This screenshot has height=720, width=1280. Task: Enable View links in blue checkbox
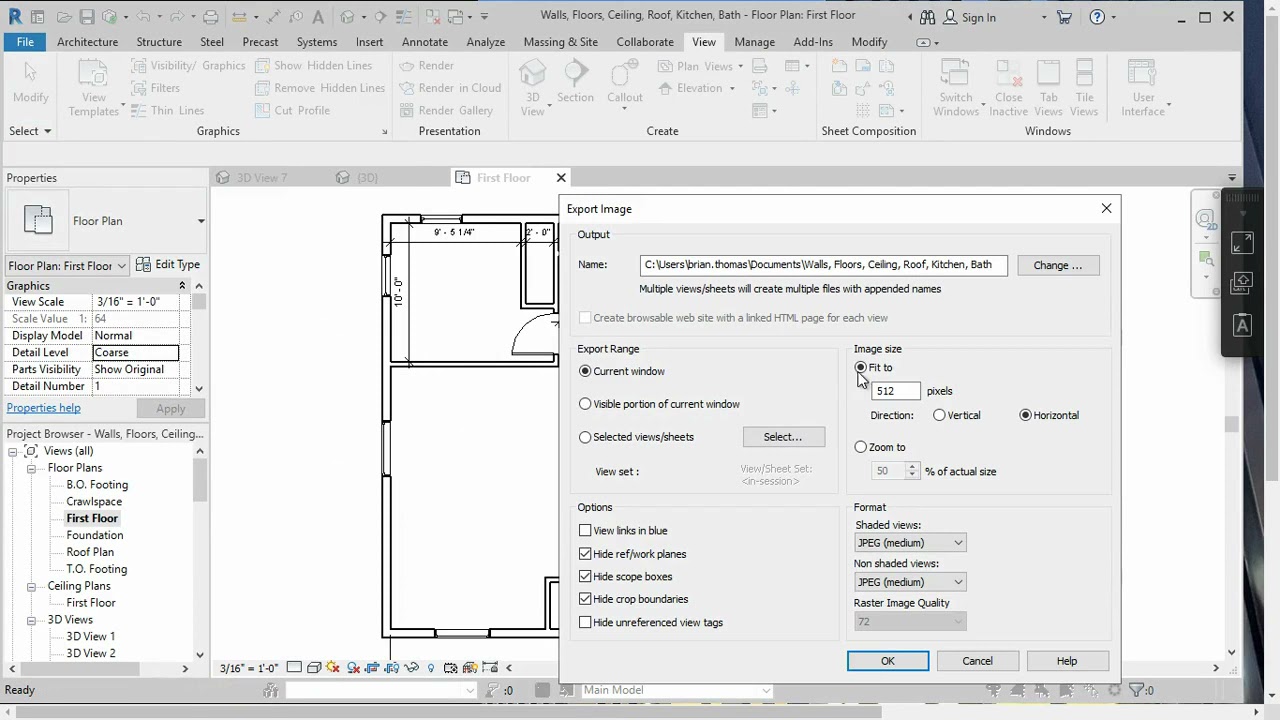(x=585, y=531)
